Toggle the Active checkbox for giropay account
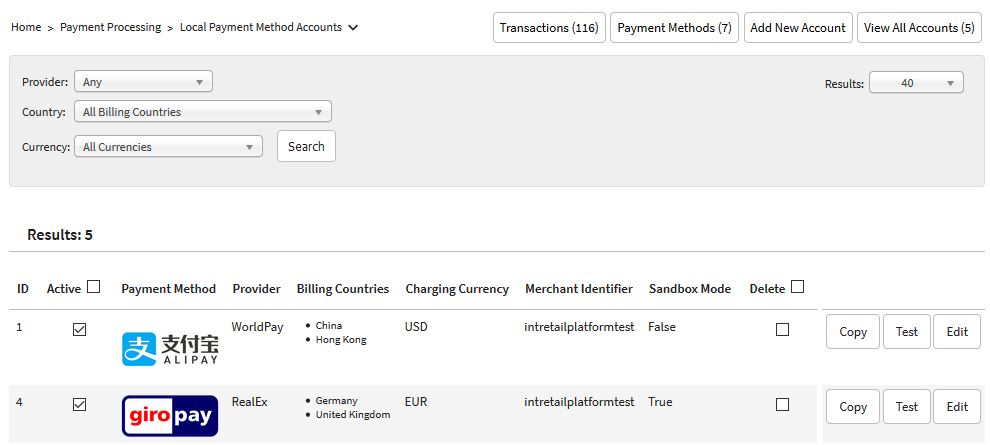 pyautogui.click(x=80, y=405)
